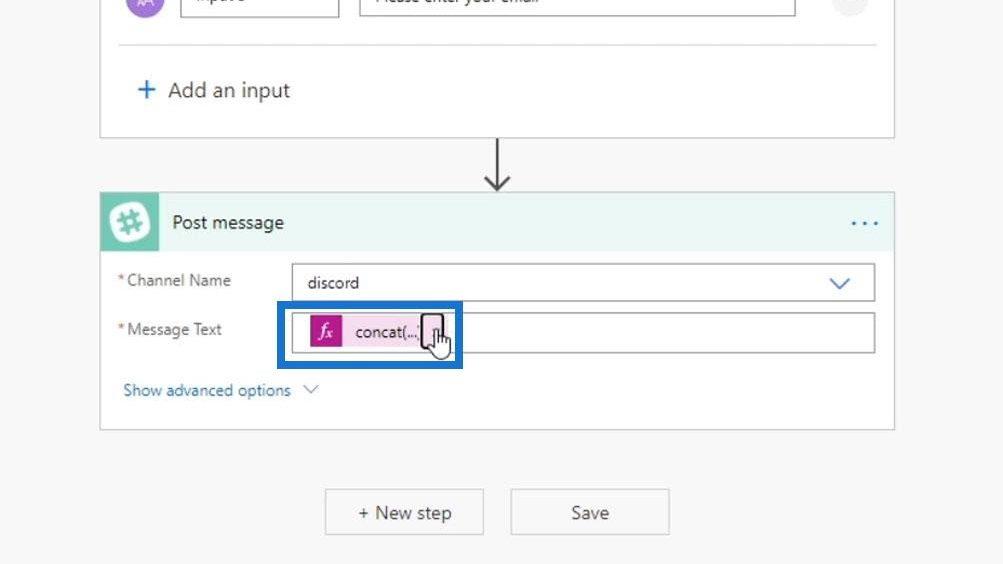
Task: Remove the concat expression token with its x
Action: [x=432, y=331]
